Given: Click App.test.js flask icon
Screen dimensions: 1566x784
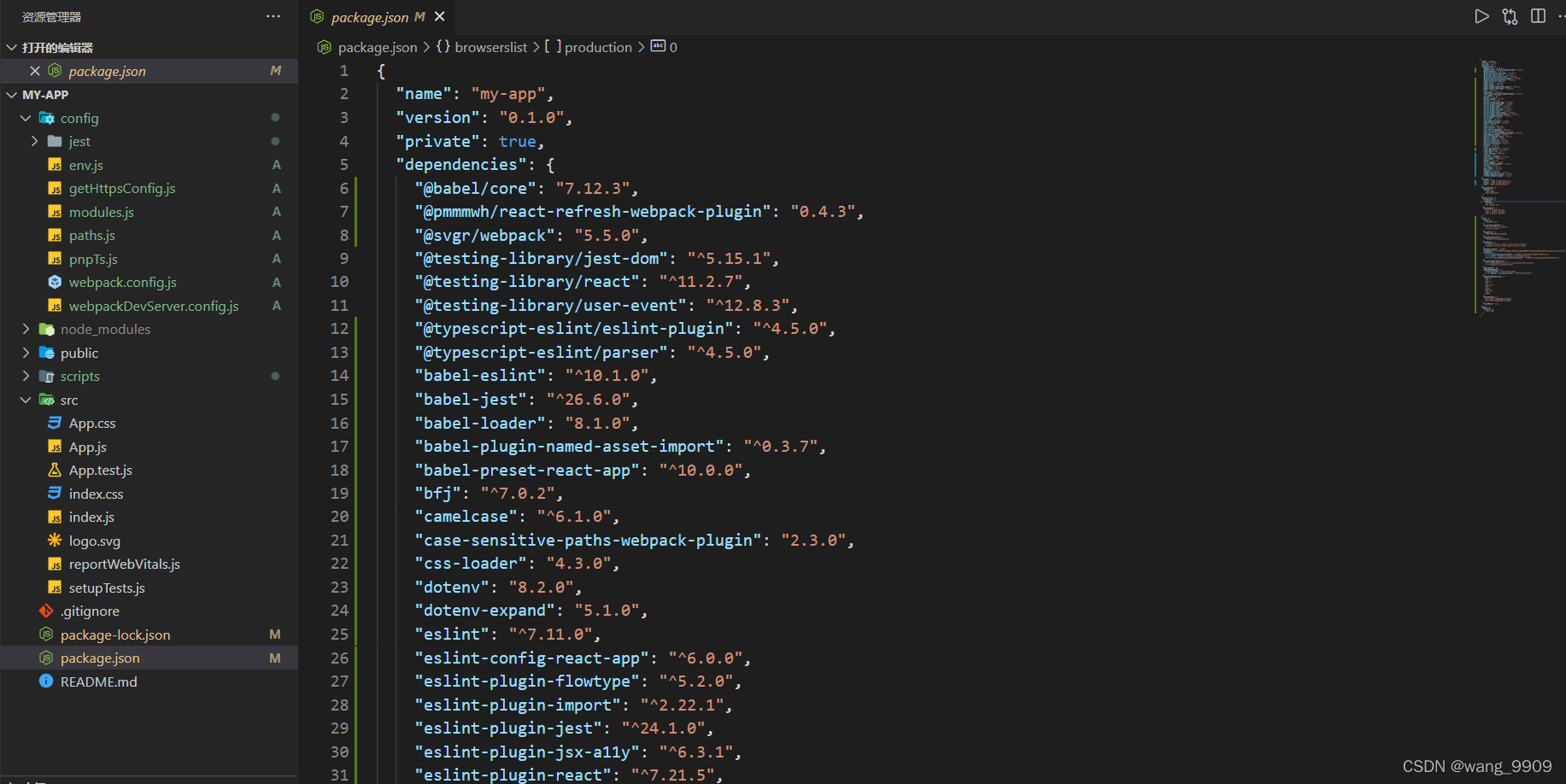Looking at the screenshot, I should [55, 470].
